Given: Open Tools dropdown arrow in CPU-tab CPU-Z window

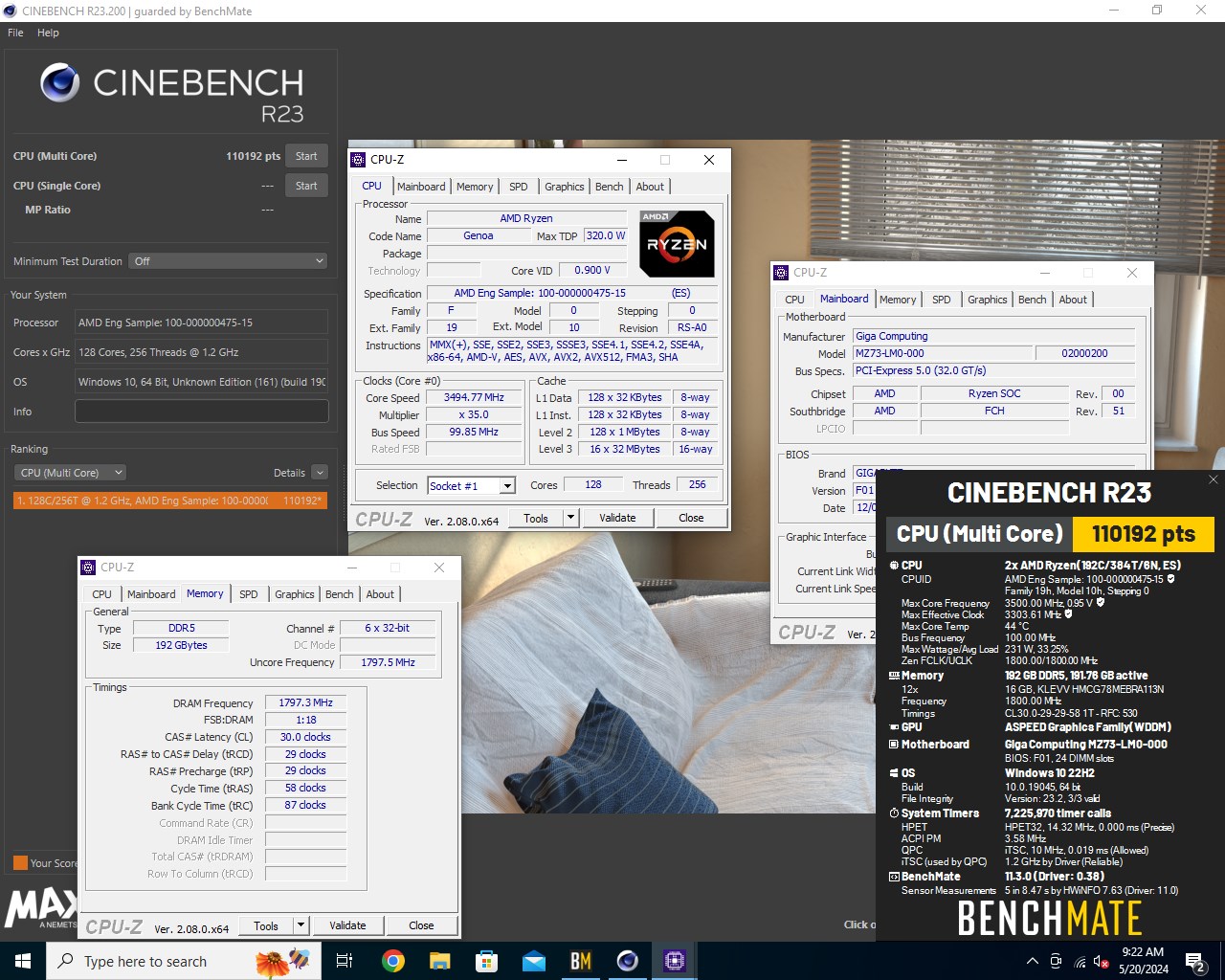Looking at the screenshot, I should 571,518.
